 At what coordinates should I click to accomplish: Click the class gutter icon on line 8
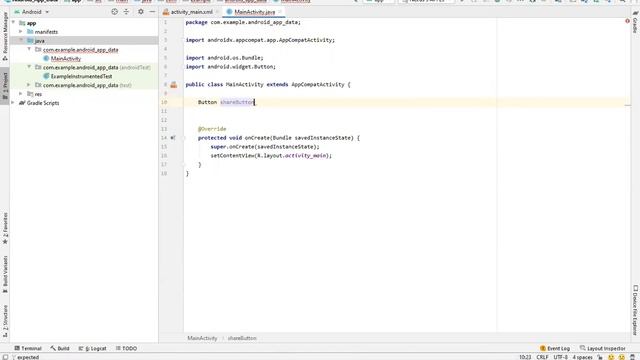pyautogui.click(x=173, y=84)
